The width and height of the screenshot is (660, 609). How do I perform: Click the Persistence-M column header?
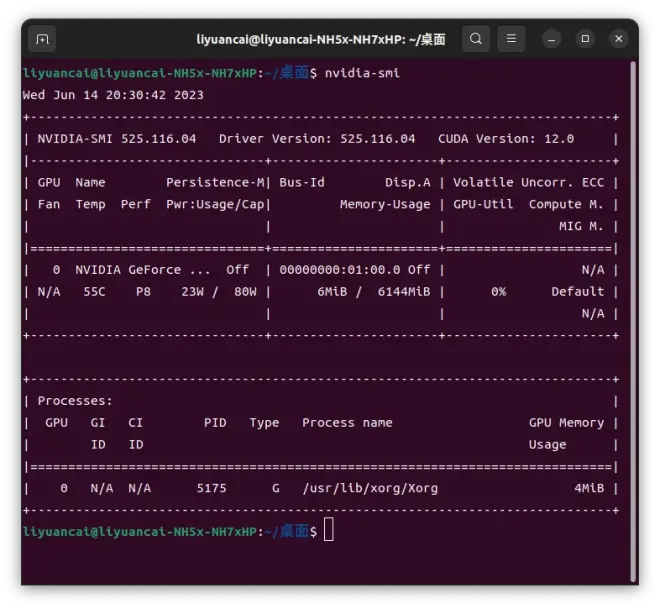[x=215, y=183]
